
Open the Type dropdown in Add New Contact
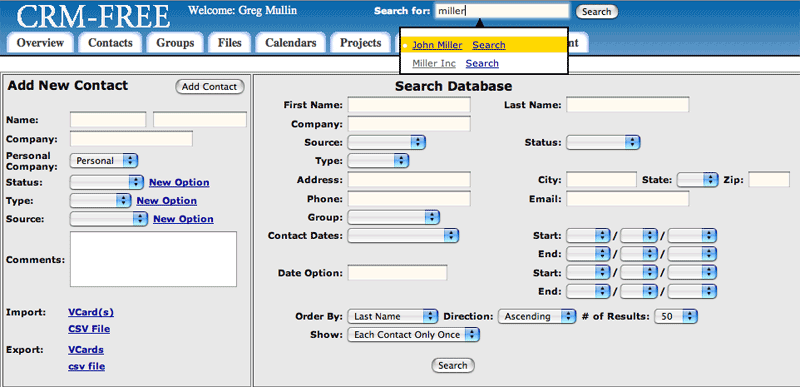(101, 201)
